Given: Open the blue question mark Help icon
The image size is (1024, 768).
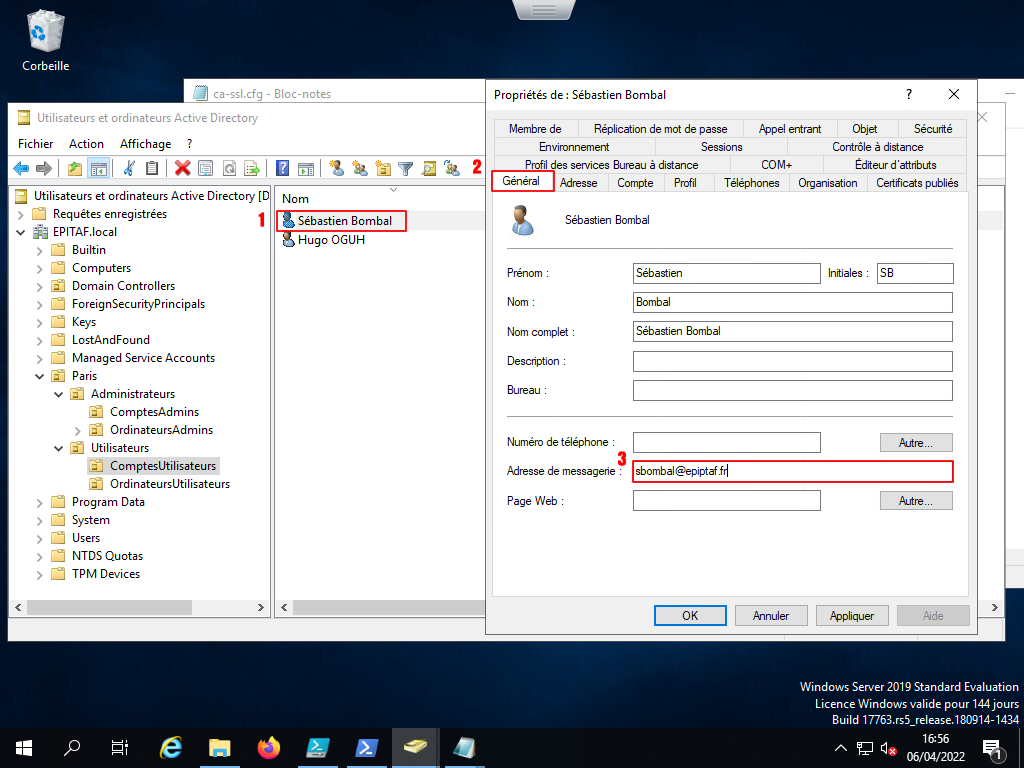Looking at the screenshot, I should pos(283,168).
